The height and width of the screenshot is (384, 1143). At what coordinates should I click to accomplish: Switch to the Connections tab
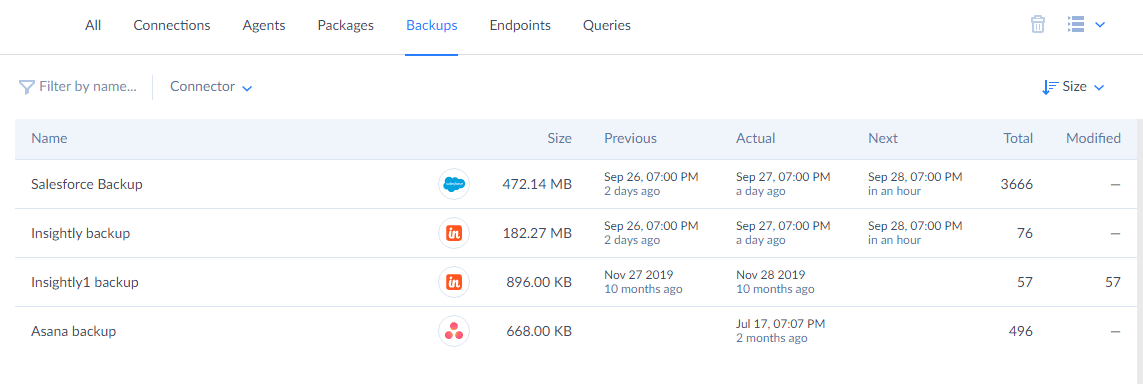(172, 26)
